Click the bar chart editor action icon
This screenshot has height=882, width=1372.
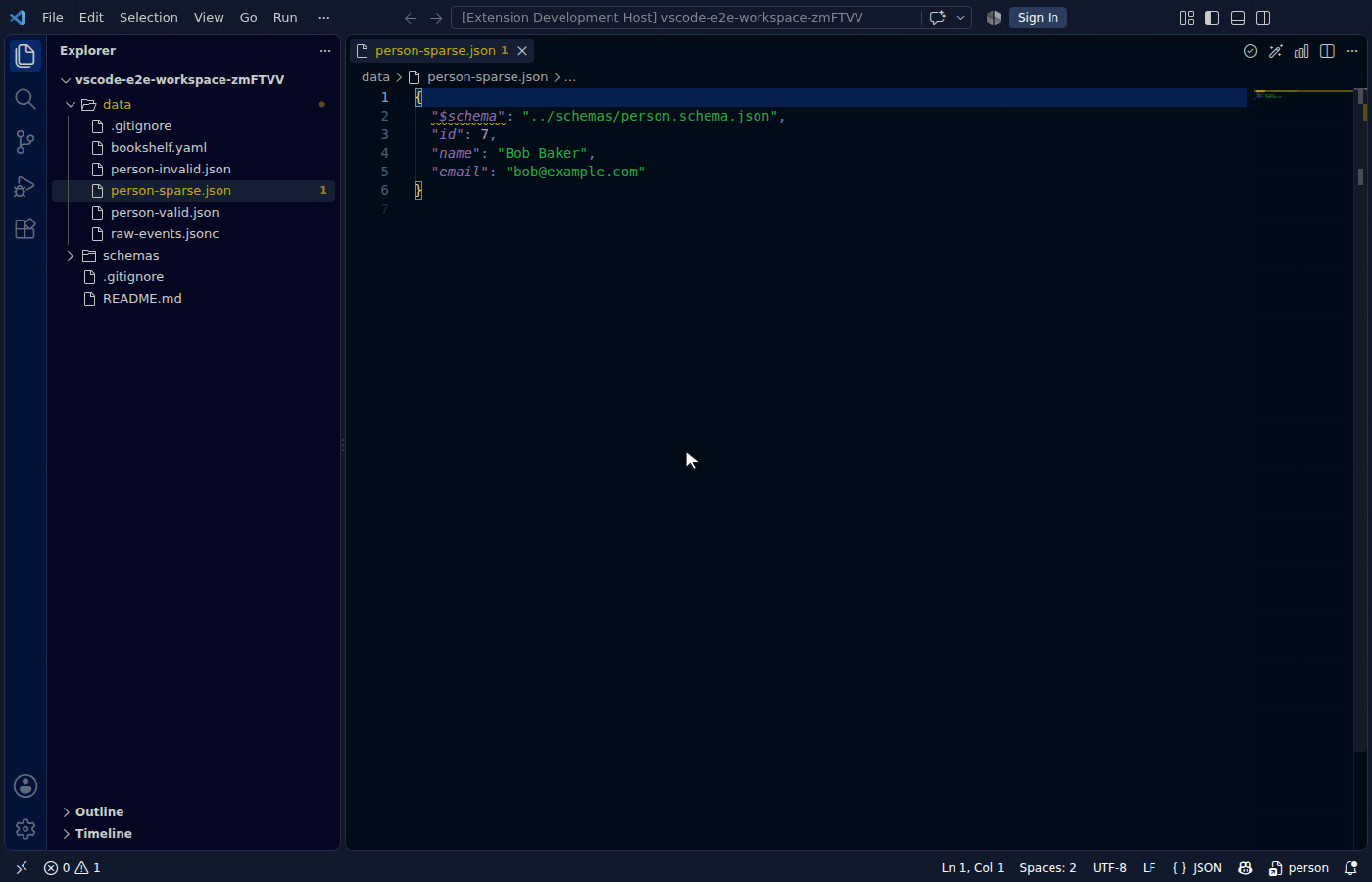(x=1301, y=51)
